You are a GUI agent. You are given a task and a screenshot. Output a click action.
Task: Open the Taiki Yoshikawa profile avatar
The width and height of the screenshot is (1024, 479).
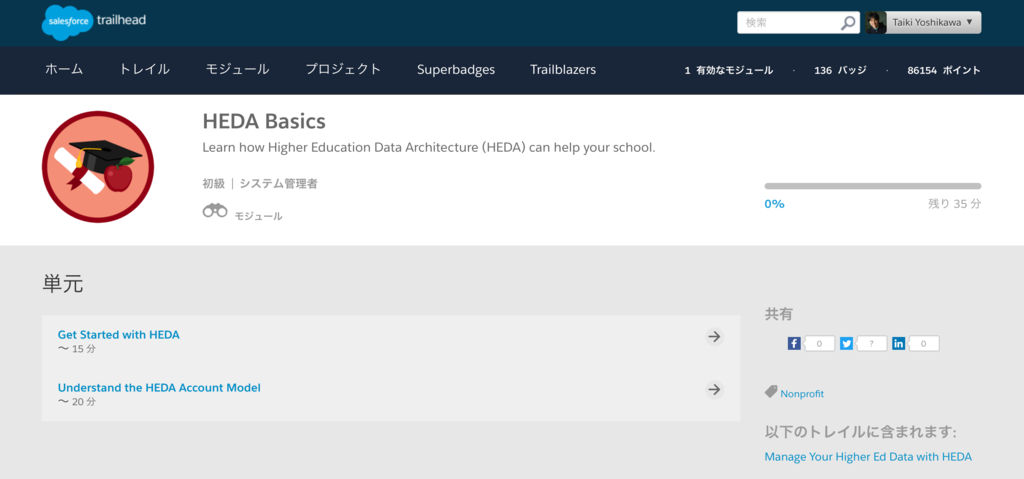(x=876, y=22)
